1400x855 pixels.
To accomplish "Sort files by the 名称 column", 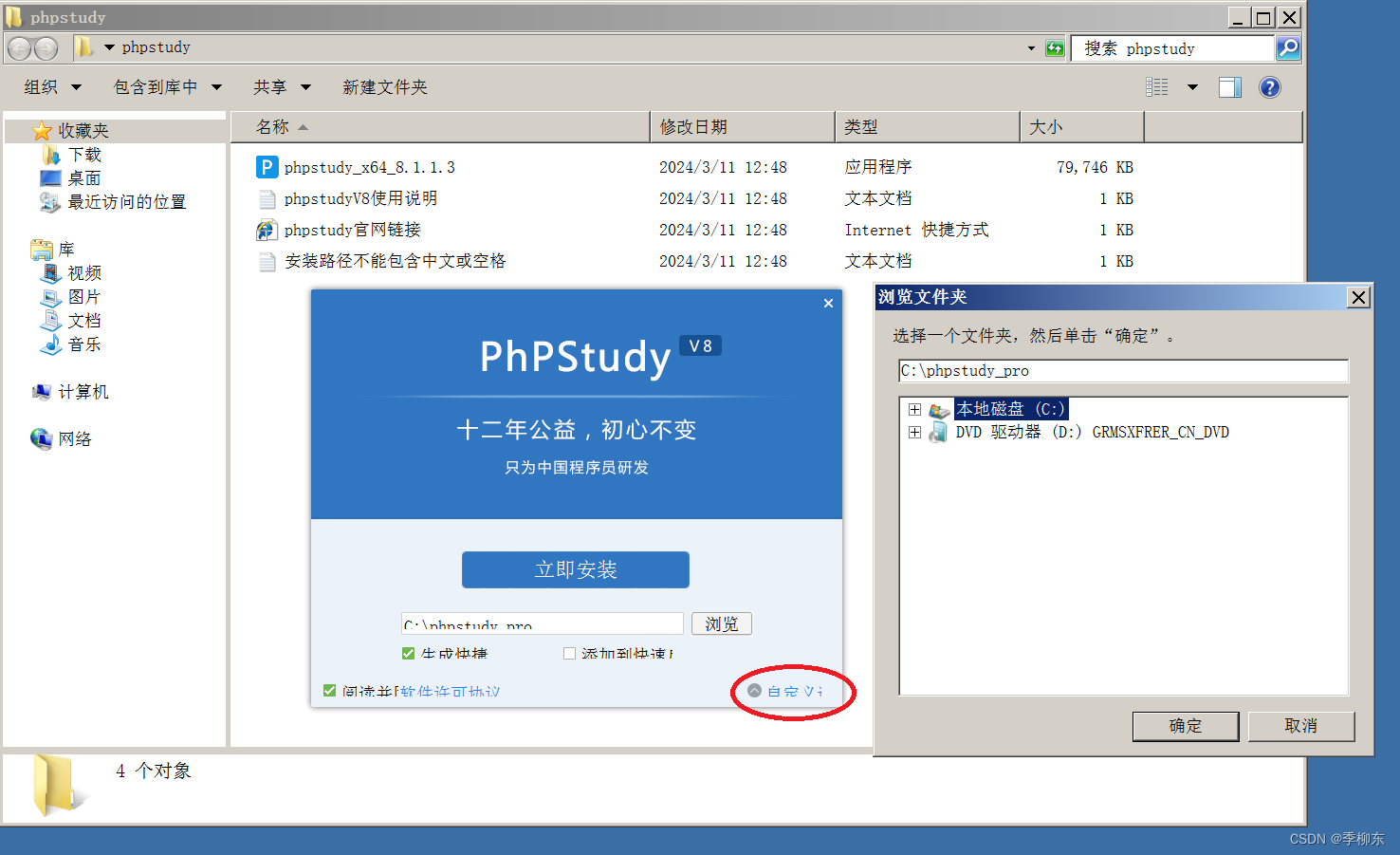I will (x=440, y=127).
